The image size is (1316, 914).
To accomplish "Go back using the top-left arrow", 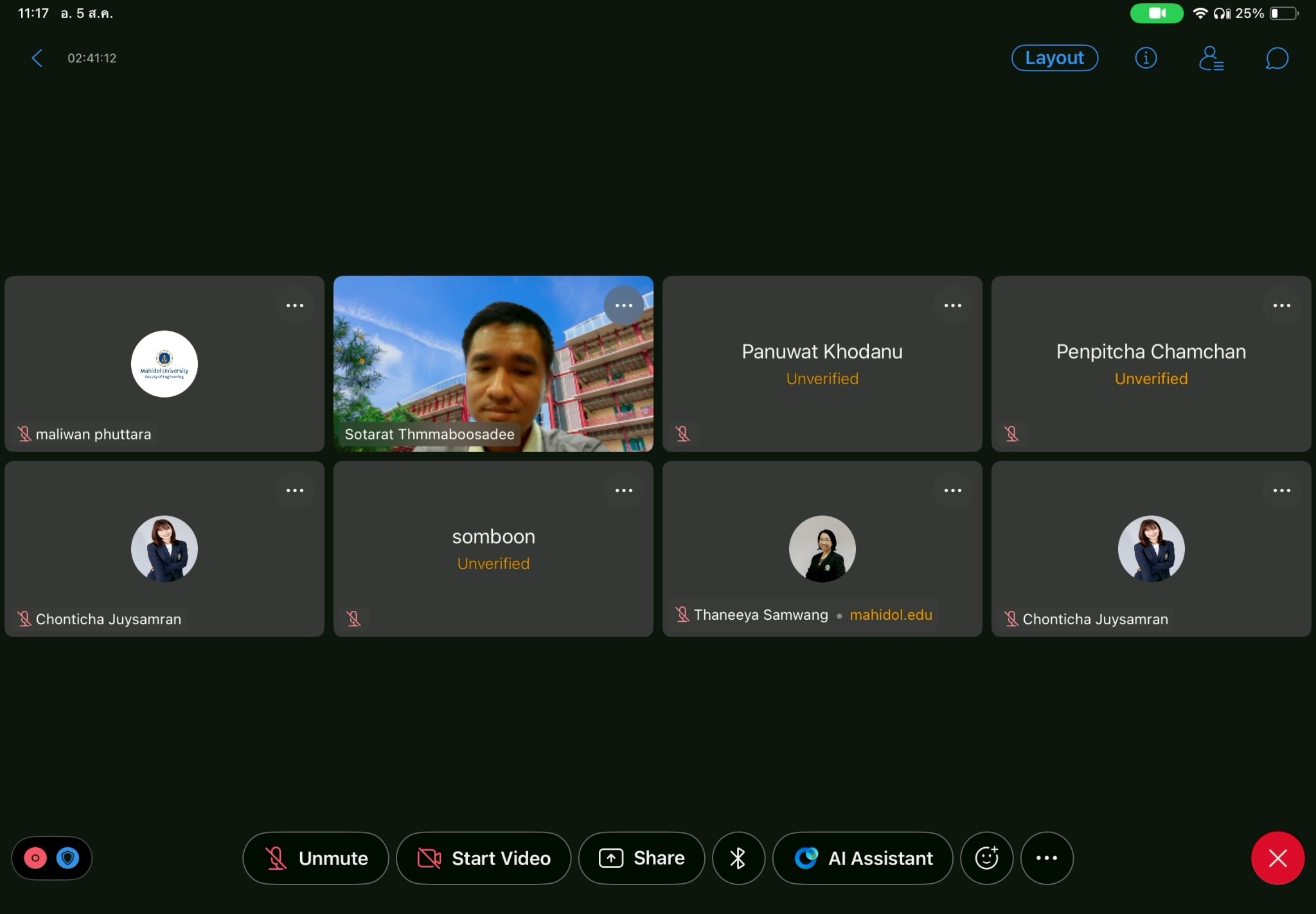I will (x=37, y=58).
